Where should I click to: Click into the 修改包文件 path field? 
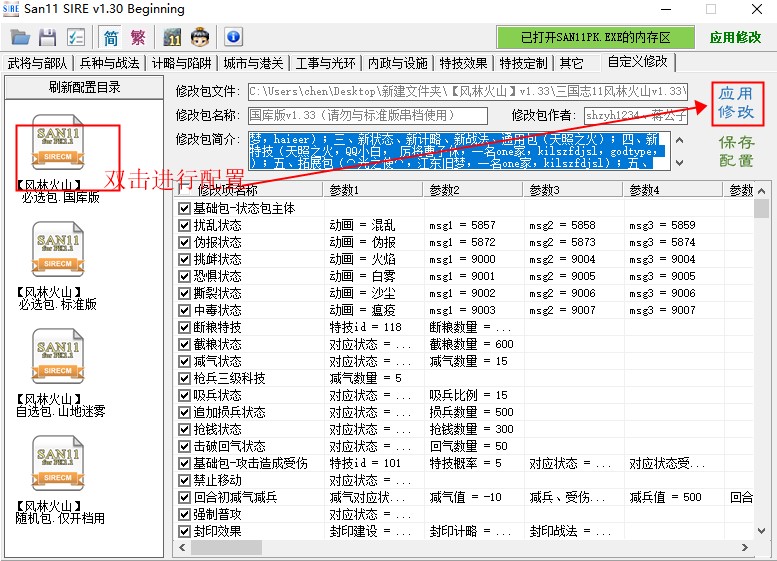(x=468, y=91)
